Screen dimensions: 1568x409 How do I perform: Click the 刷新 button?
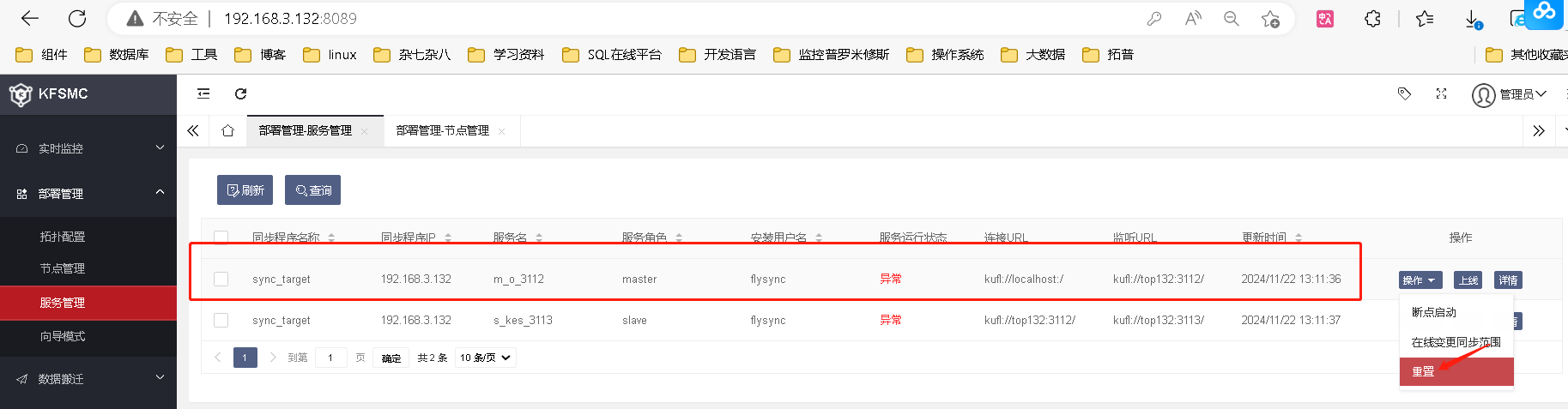point(245,190)
